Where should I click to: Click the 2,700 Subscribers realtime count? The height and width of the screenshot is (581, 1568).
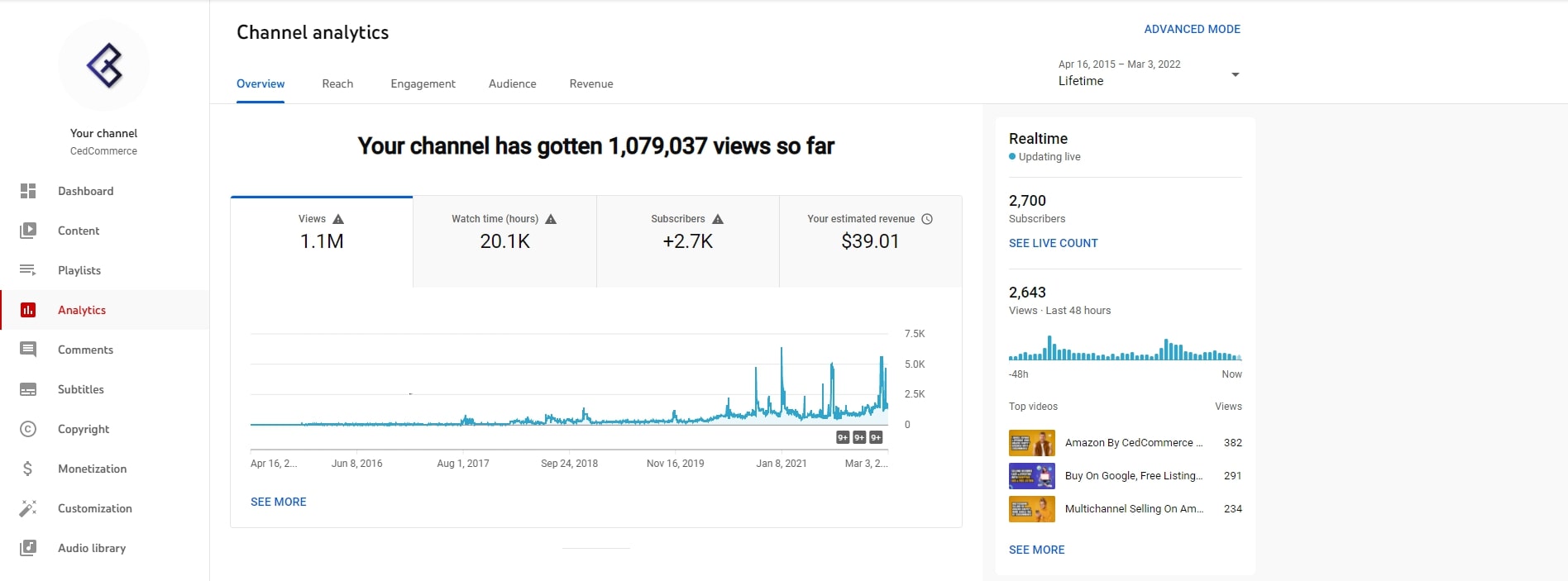point(1027,201)
